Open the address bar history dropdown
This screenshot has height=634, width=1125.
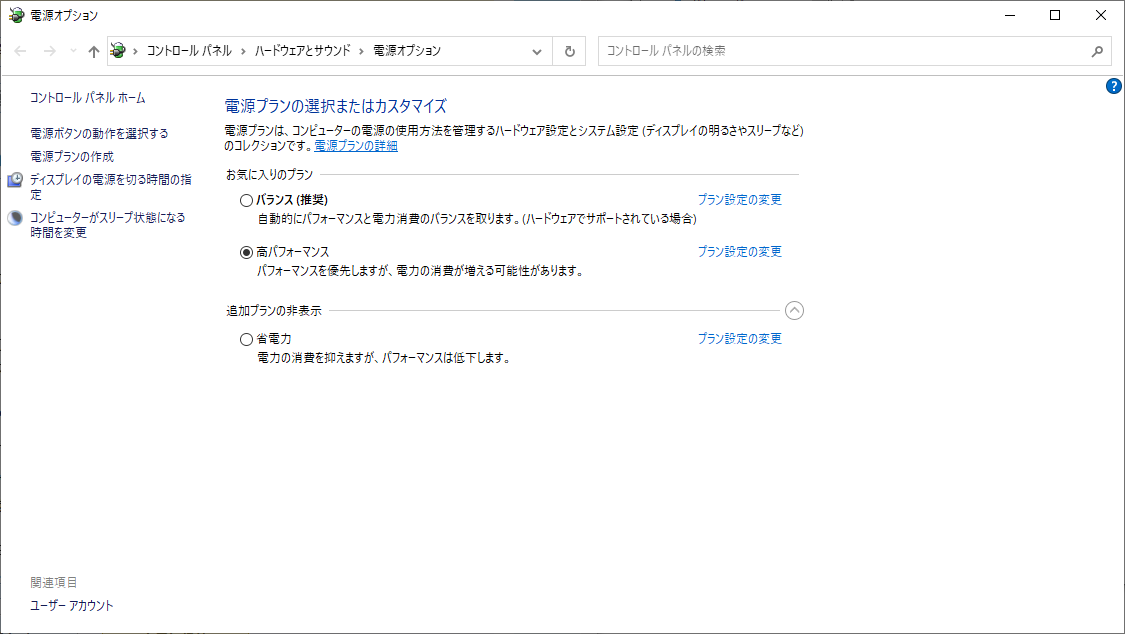(x=537, y=51)
